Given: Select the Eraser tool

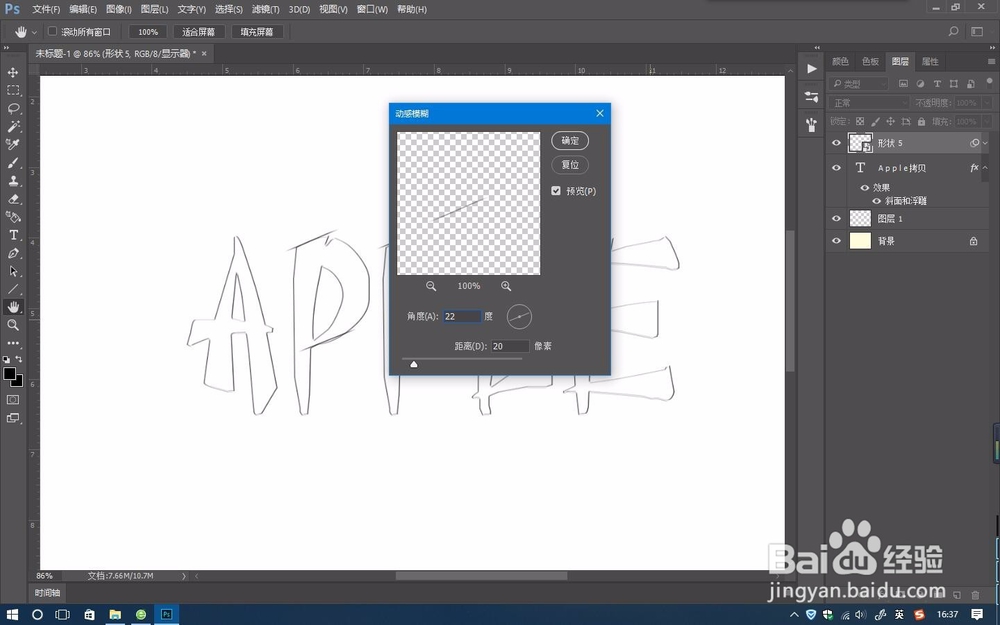Looking at the screenshot, I should click(x=13, y=198).
